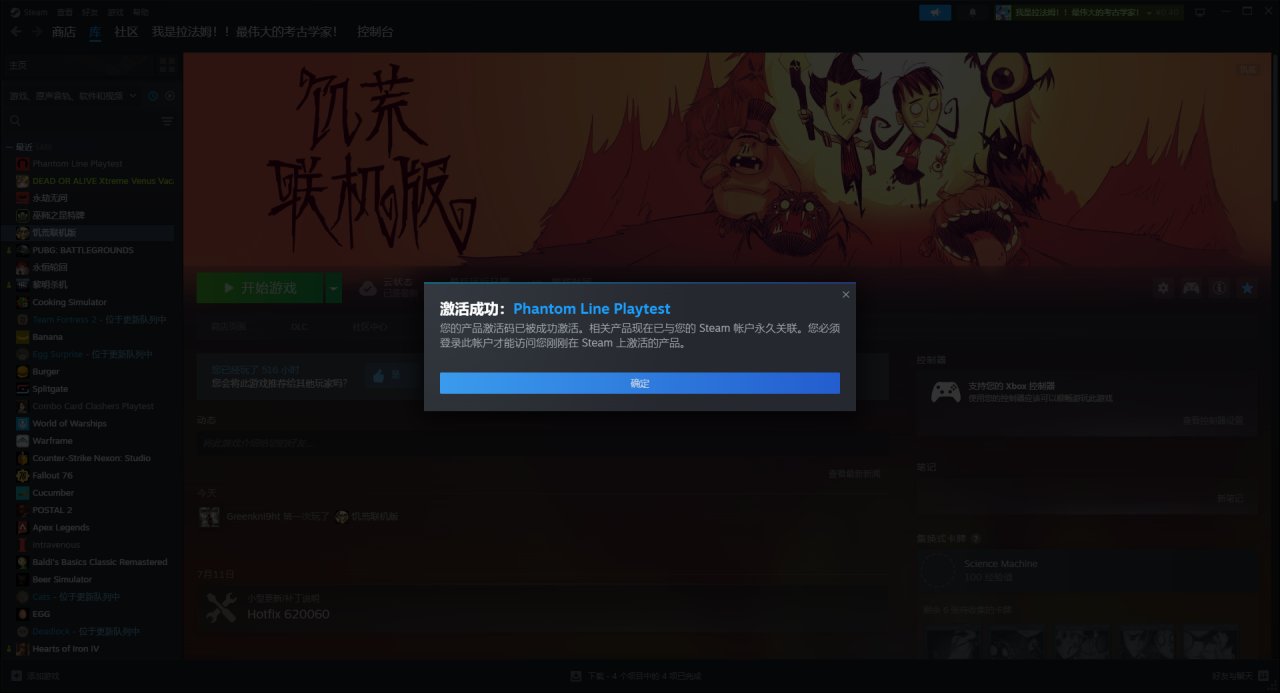Open the 商店 store tab
The width and height of the screenshot is (1280, 693).
click(x=63, y=32)
